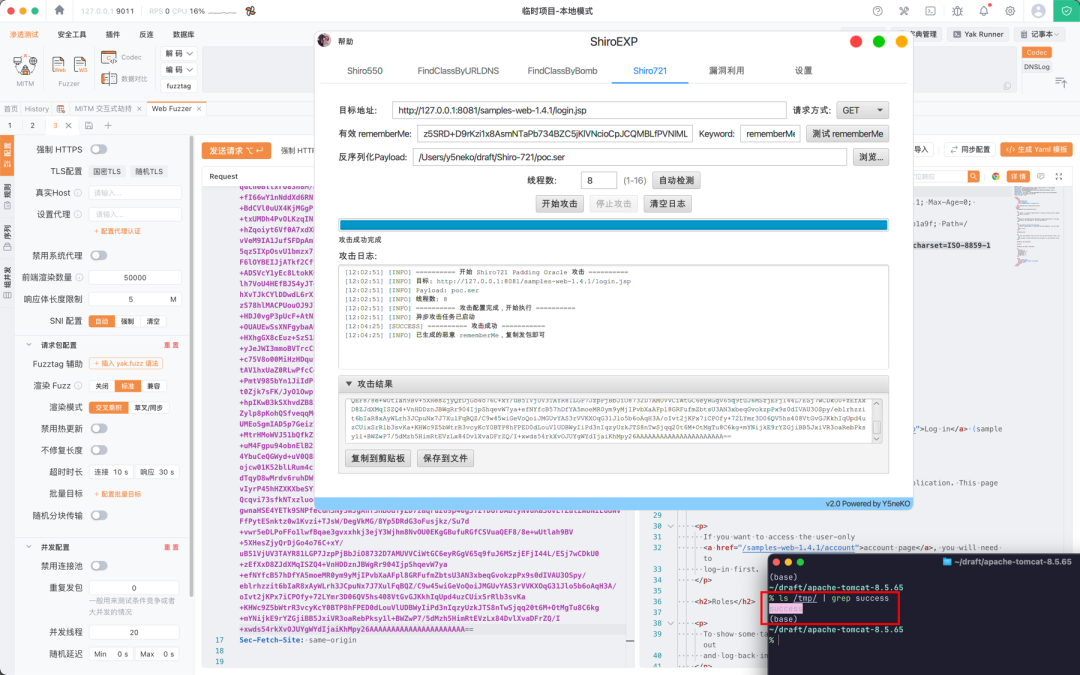Image resolution: width=1080 pixels, height=675 pixels.
Task: Click the 测试 rememberMe button
Action: pyautogui.click(x=847, y=134)
